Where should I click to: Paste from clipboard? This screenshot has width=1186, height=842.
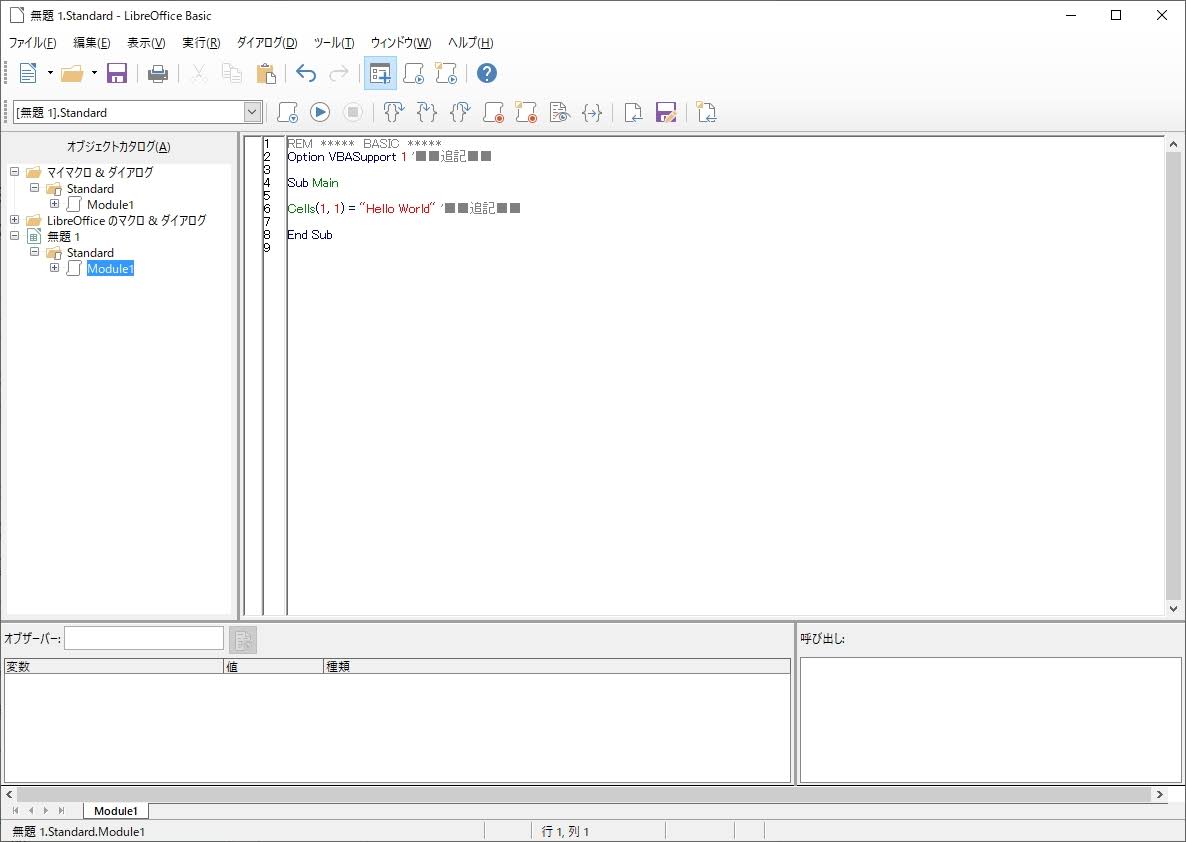point(266,72)
